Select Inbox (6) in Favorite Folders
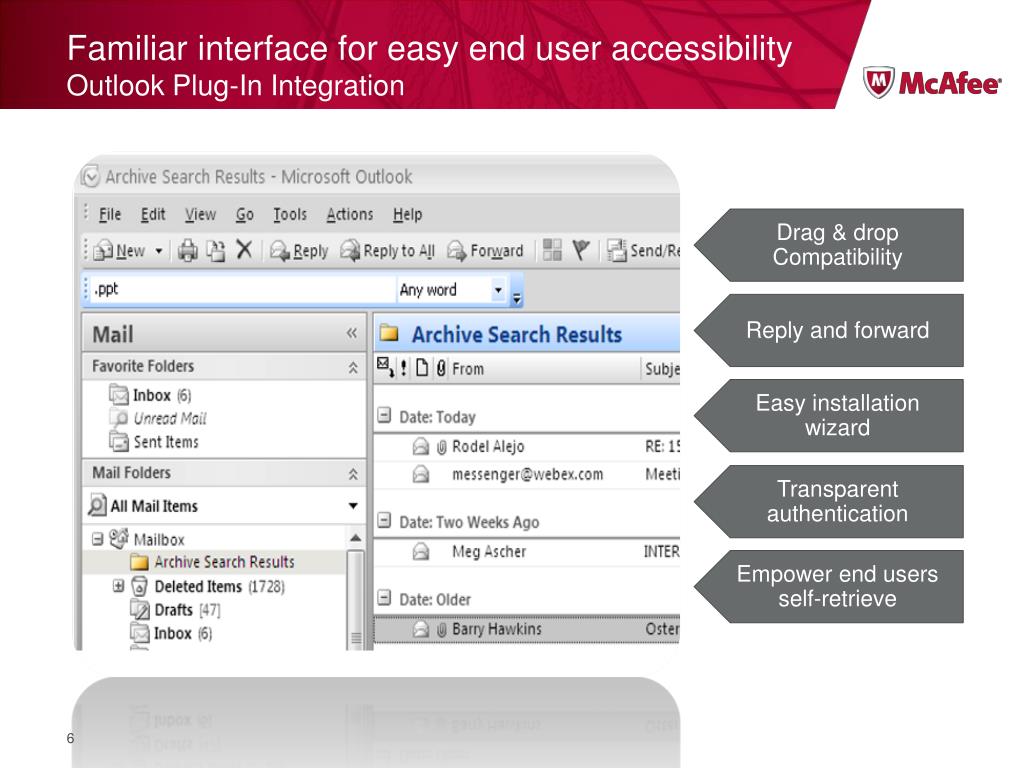 point(151,395)
